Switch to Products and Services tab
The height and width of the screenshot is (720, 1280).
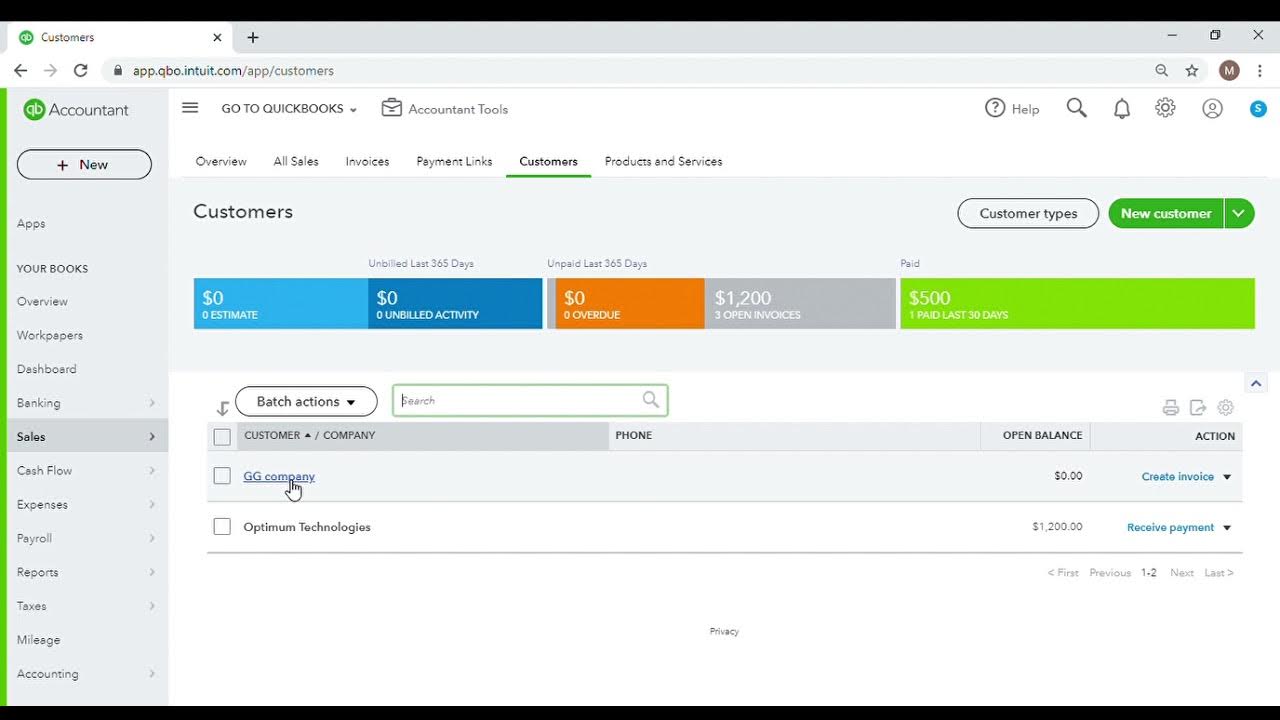click(x=663, y=161)
